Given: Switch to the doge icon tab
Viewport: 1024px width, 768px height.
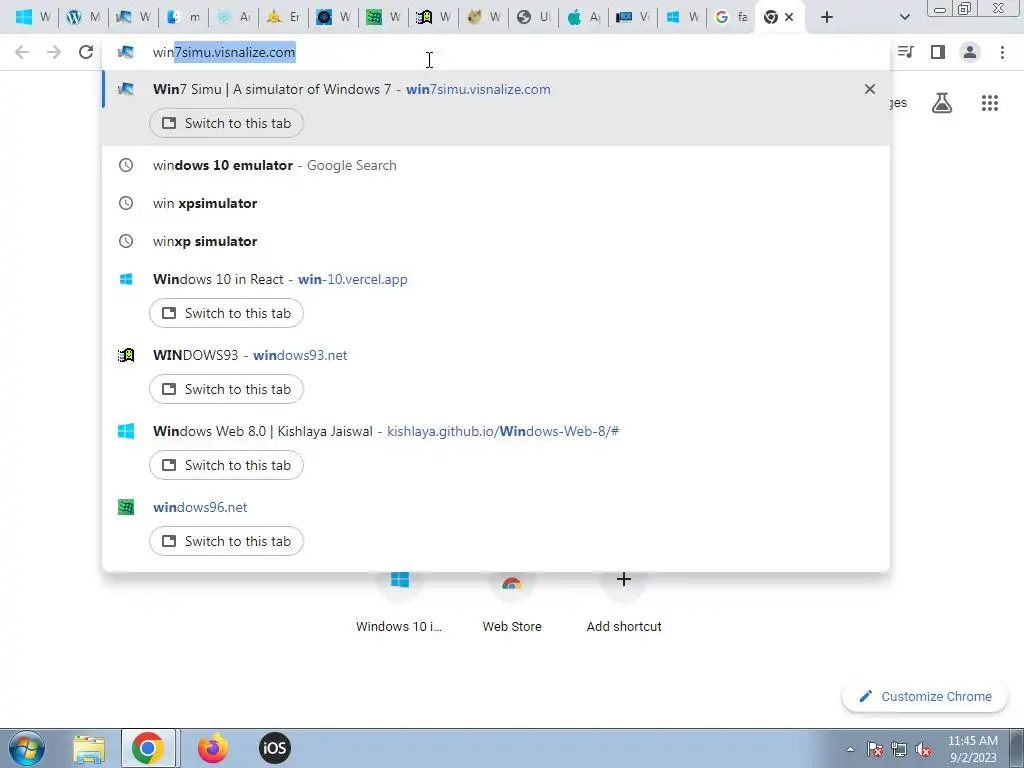Looking at the screenshot, I should click(483, 18).
